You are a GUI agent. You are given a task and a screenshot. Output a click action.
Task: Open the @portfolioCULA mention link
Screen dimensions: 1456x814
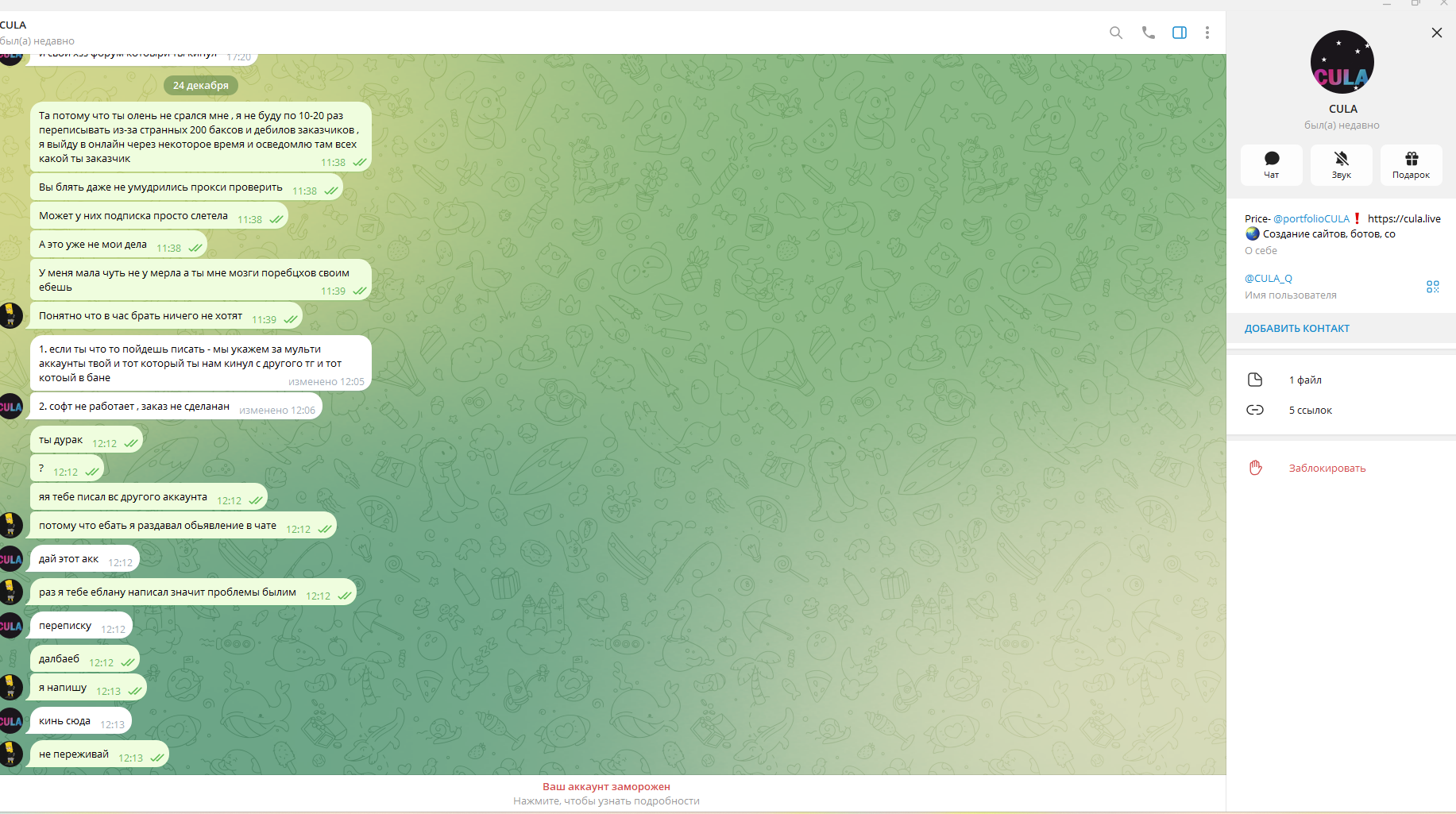coord(1311,218)
